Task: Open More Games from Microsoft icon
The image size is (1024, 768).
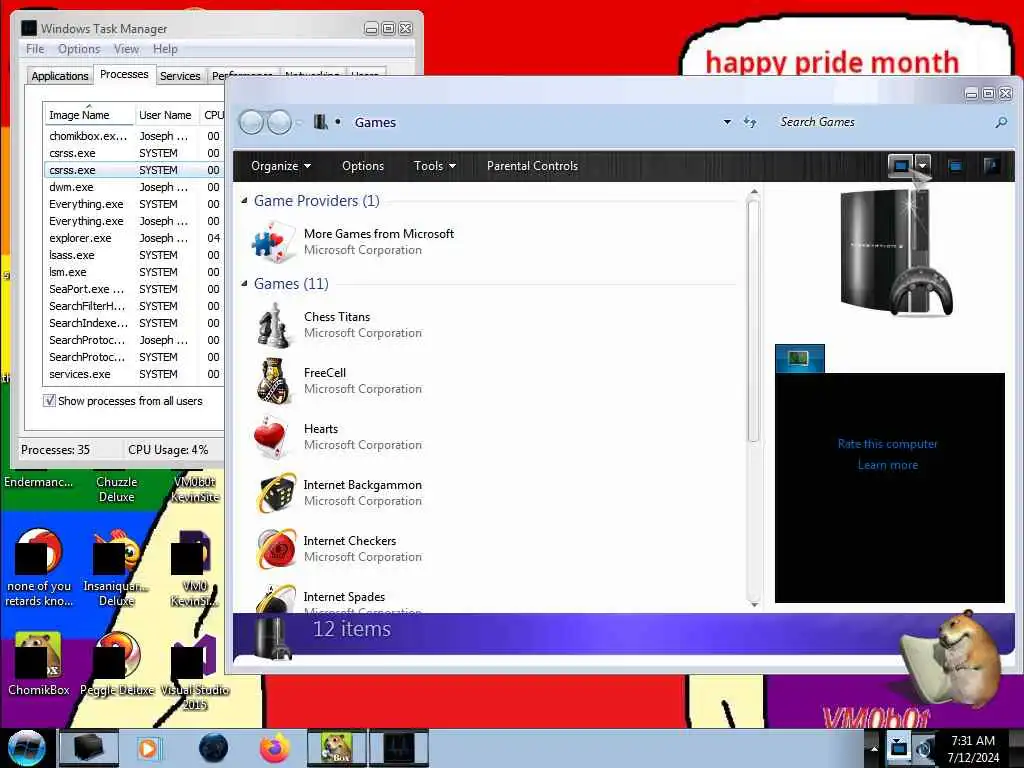Action: [273, 242]
